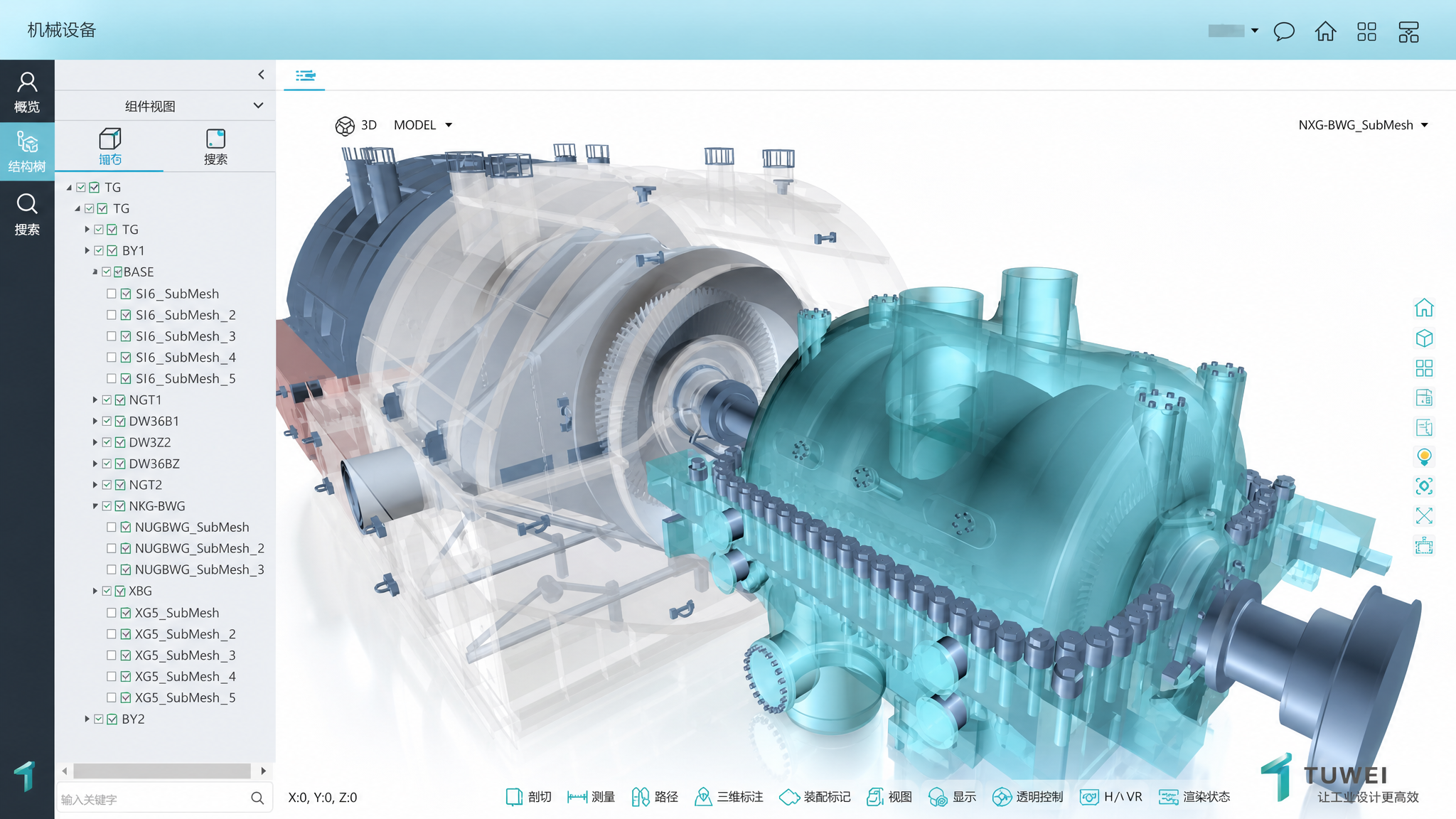Image resolution: width=1456 pixels, height=819 pixels.
Task: Open the NXG-BWG_SubMesh dropdown
Action: pos(1364,125)
